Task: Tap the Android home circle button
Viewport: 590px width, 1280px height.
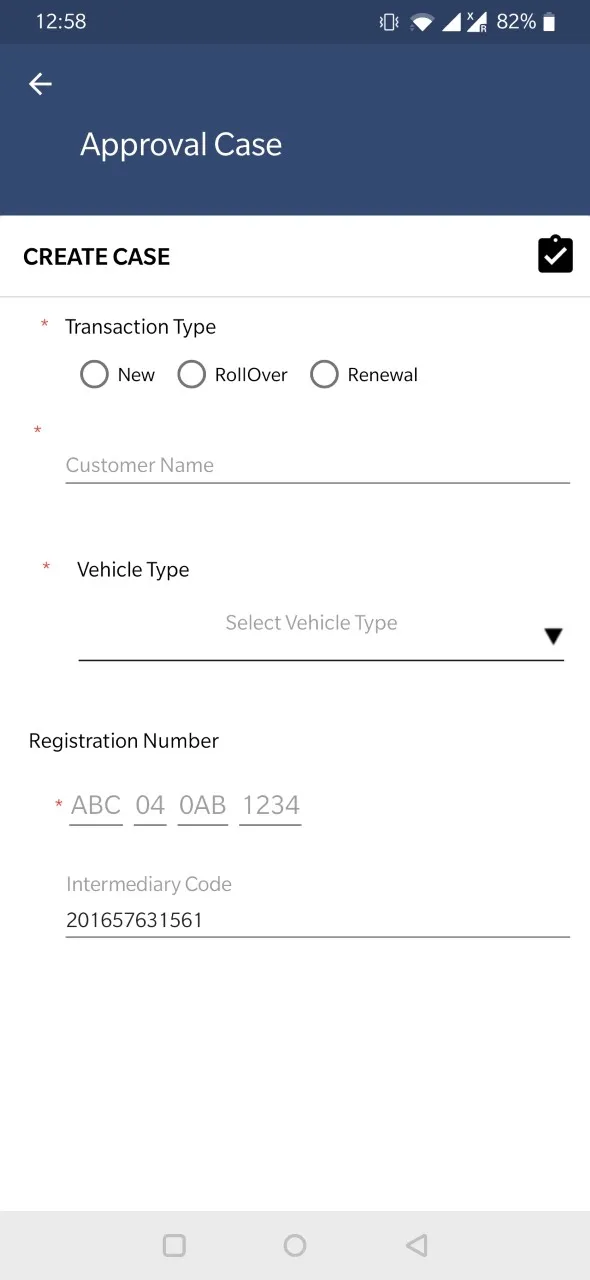Action: click(295, 1245)
